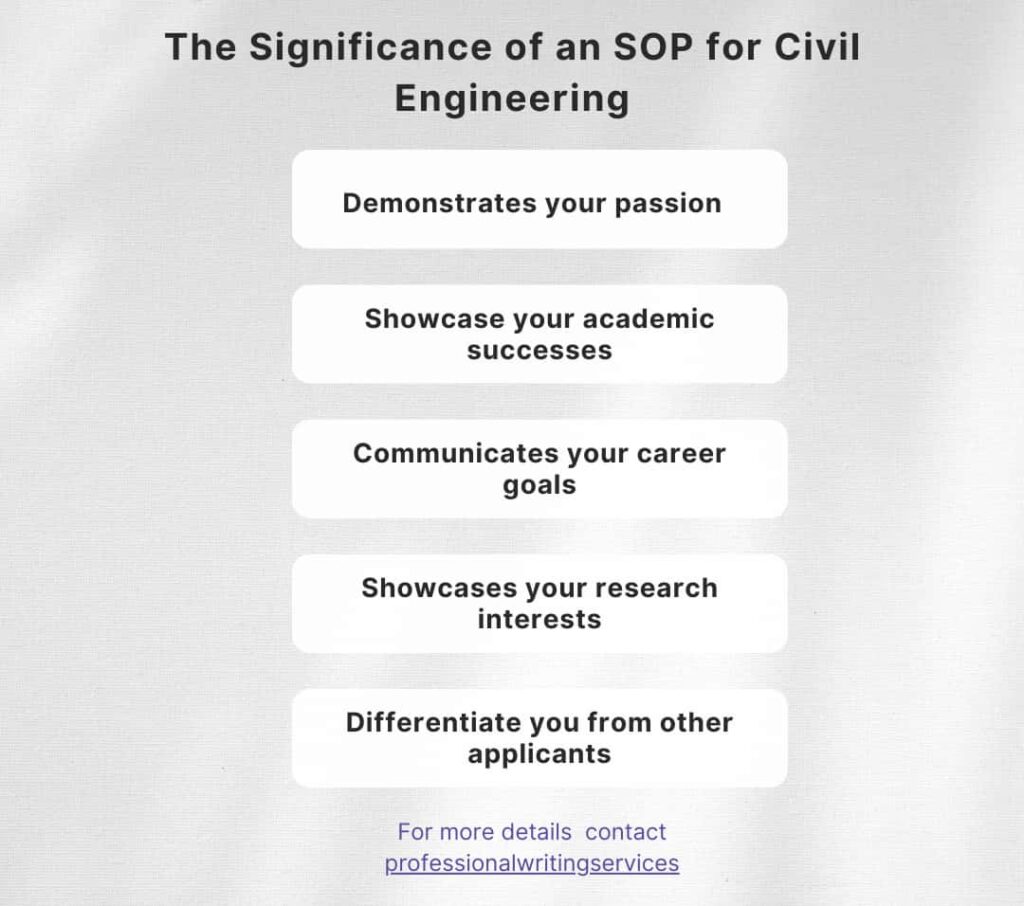
Task: Click the word "Civil" in the title
Action: point(818,47)
